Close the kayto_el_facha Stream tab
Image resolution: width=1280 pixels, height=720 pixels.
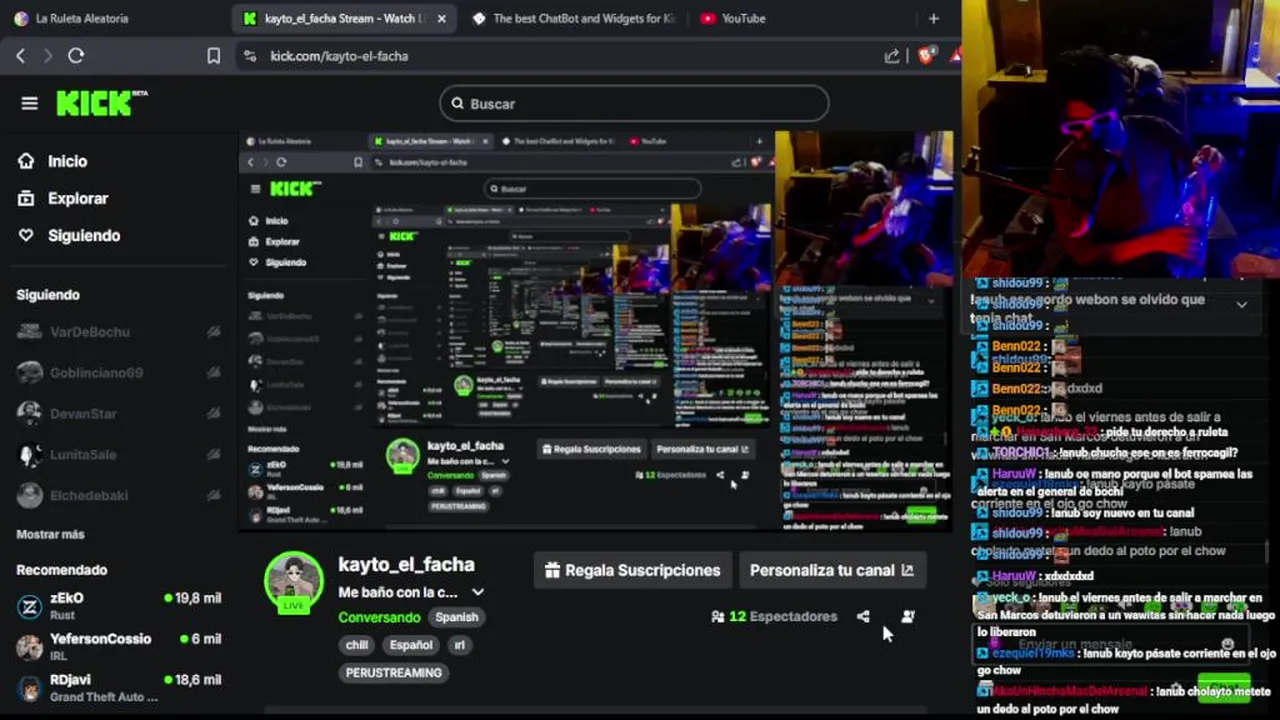[441, 18]
